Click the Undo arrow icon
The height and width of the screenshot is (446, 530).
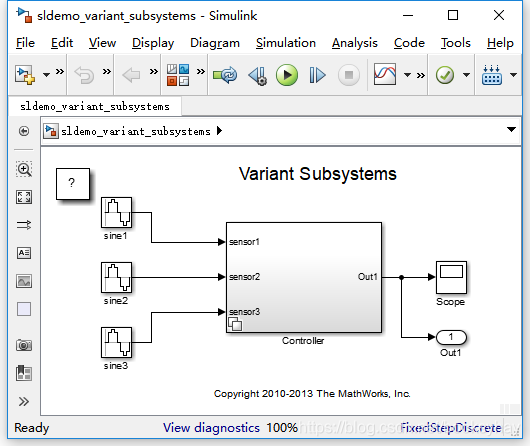pos(84,75)
